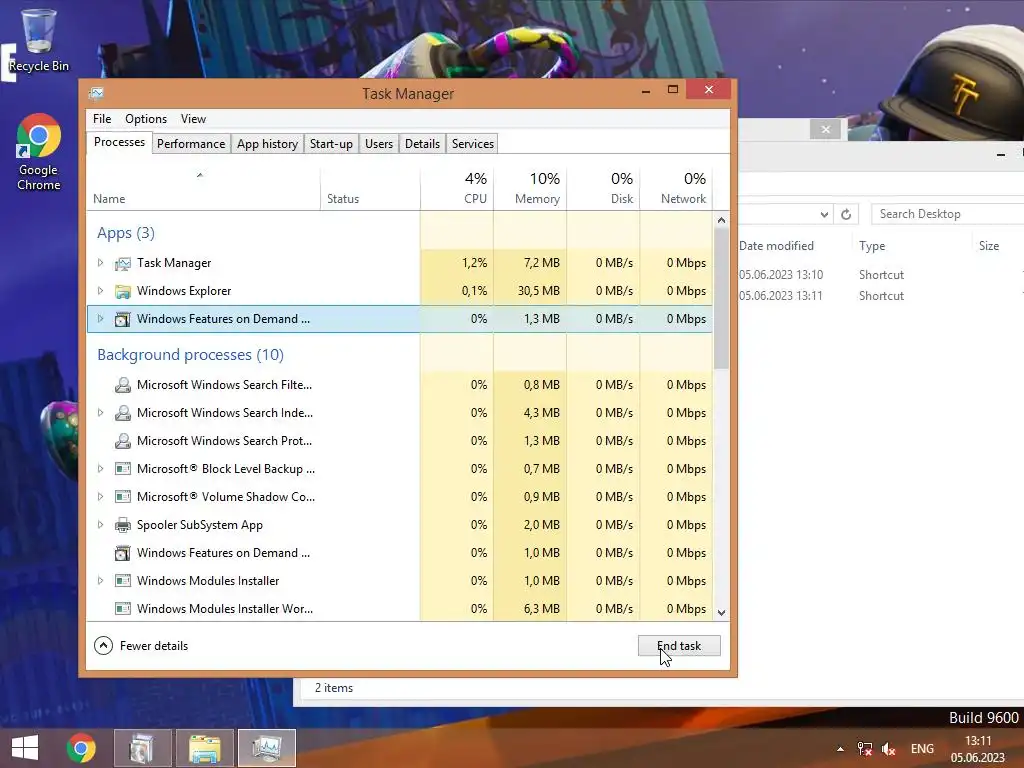
Task: Sort processes by the Status column
Action: (370, 189)
